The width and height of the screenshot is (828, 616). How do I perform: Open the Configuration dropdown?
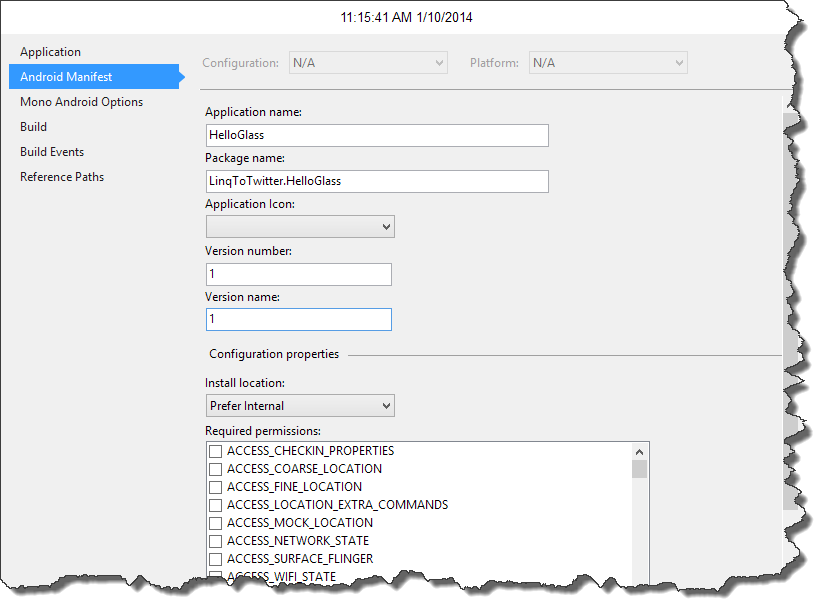[368, 63]
